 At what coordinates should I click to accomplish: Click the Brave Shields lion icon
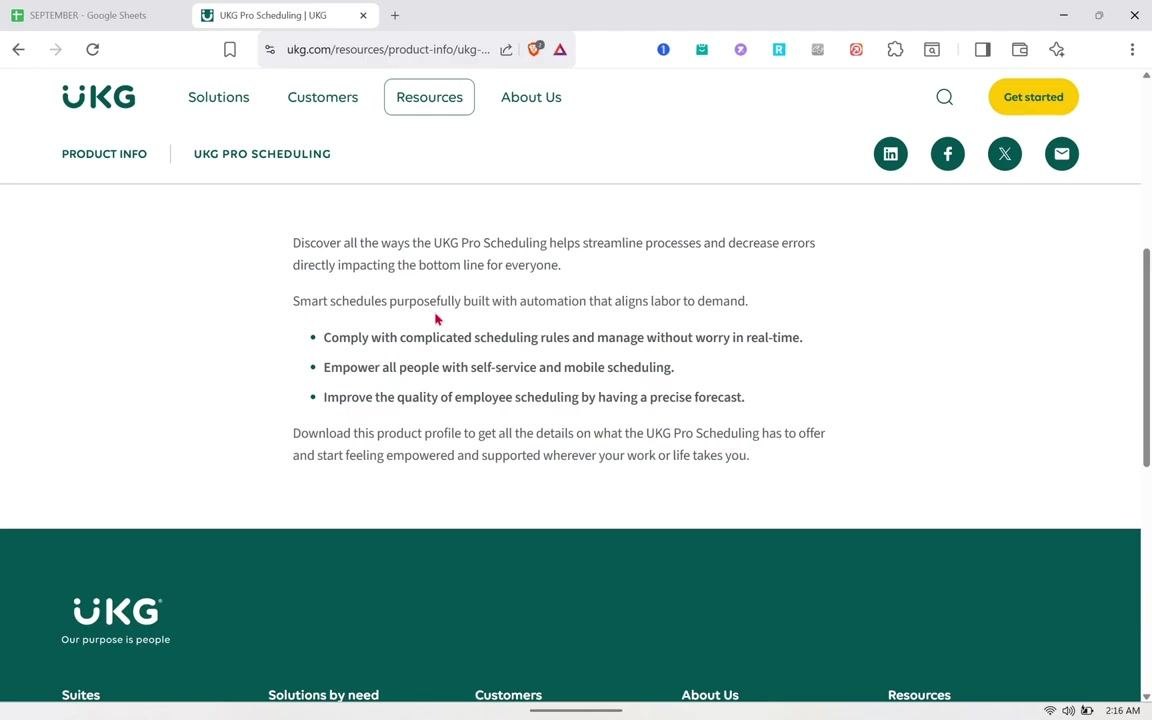pos(535,49)
